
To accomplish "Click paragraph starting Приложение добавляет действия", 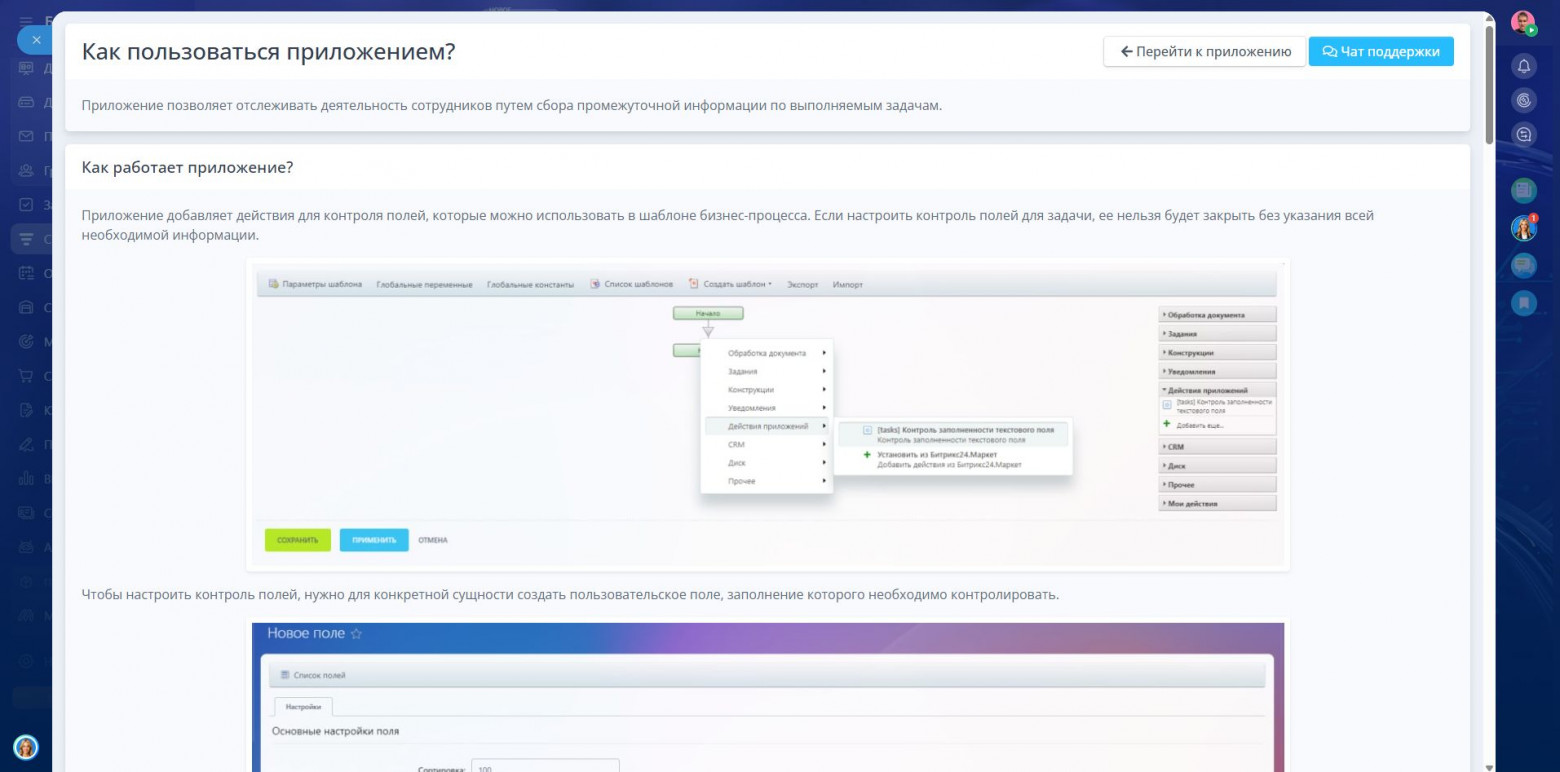I will [728, 225].
